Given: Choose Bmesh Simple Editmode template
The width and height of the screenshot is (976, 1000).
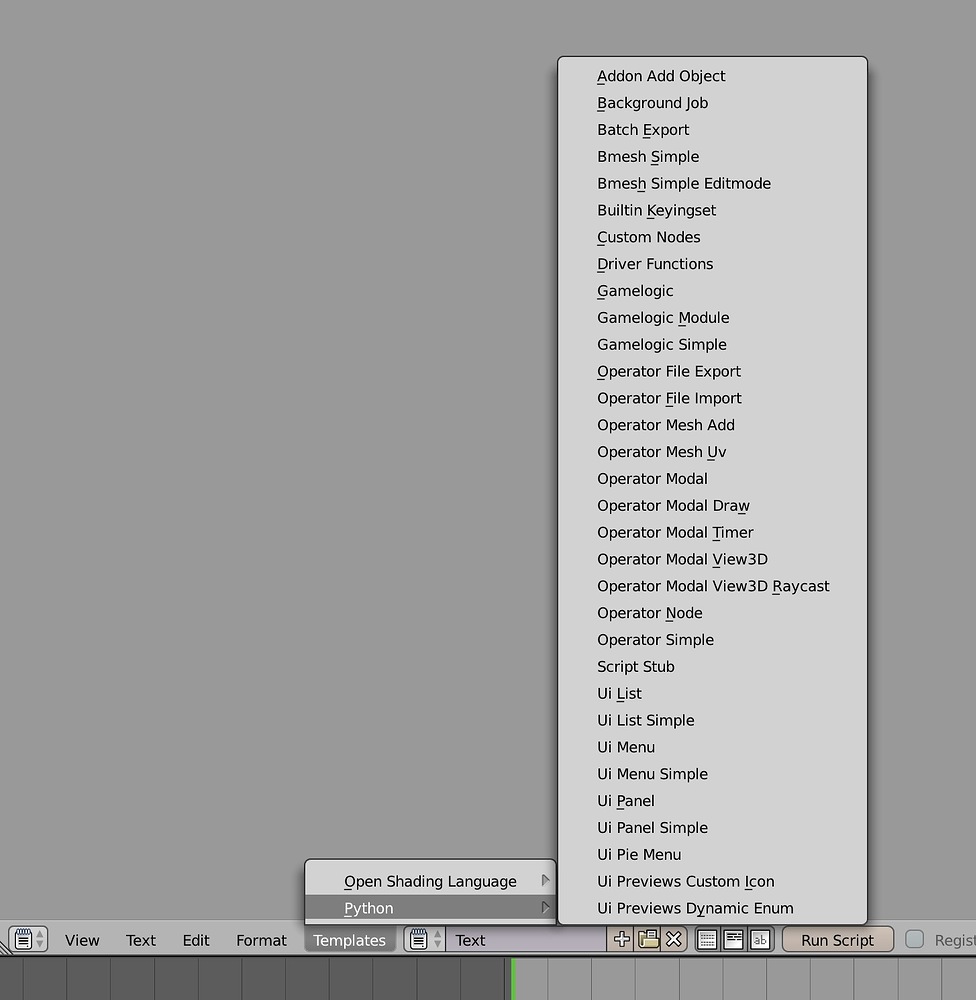Looking at the screenshot, I should click(713, 183).
